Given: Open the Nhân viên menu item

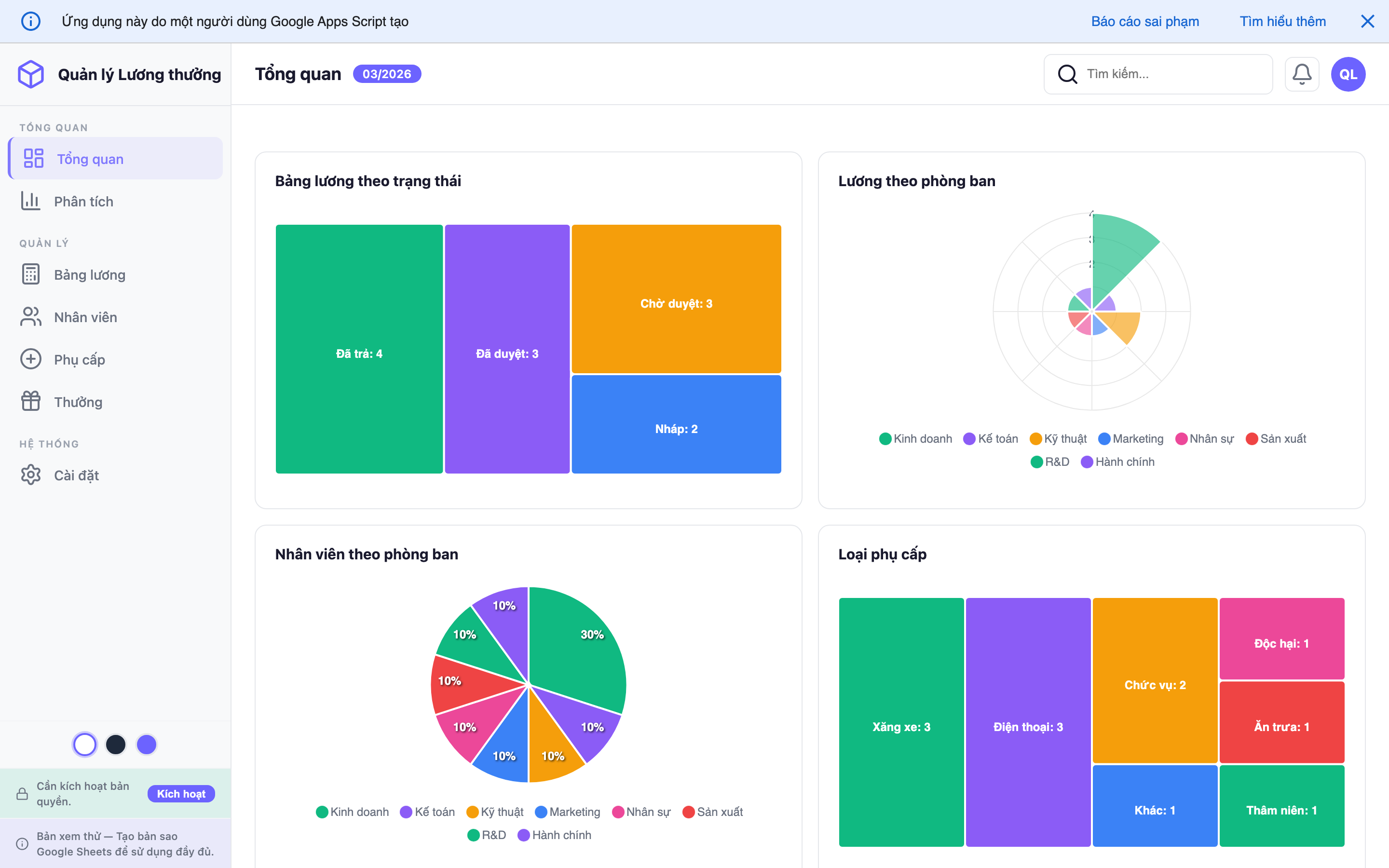Looking at the screenshot, I should (x=85, y=317).
